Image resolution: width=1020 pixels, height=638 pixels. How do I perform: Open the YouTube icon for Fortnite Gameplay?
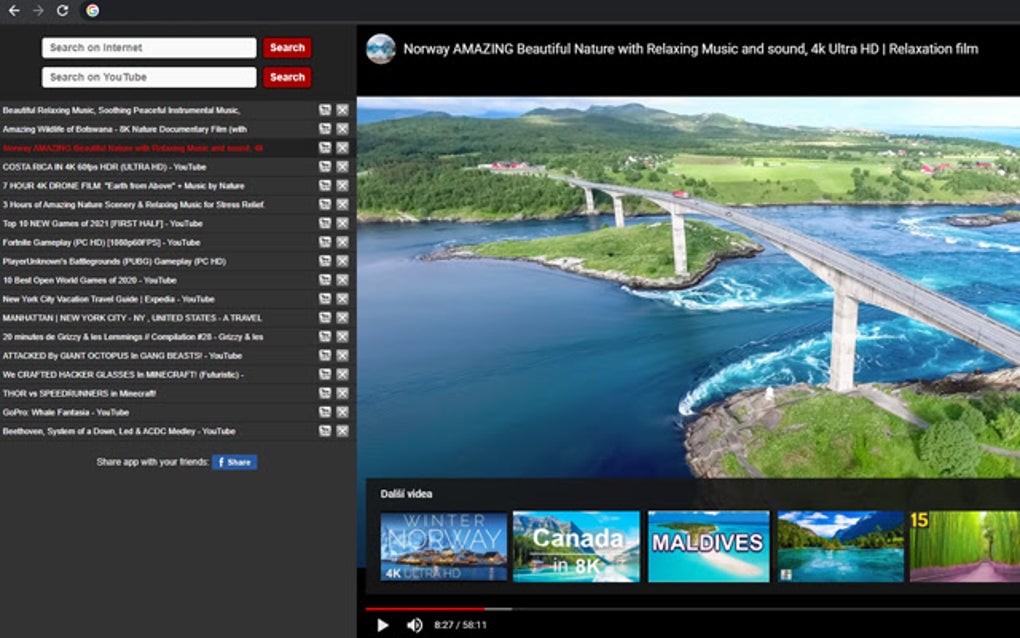point(325,242)
